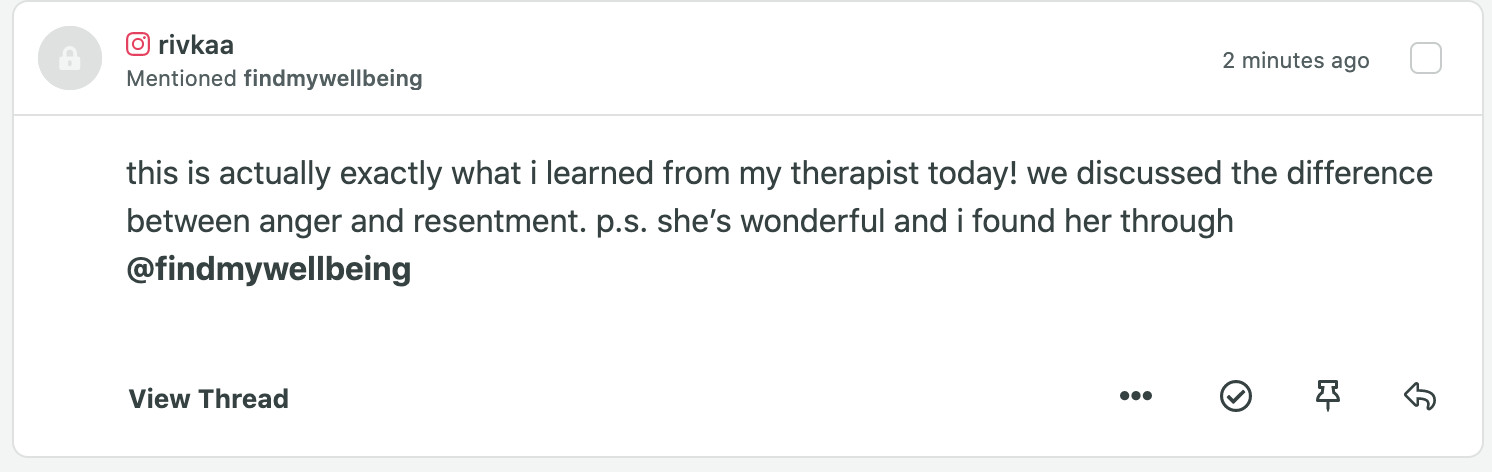Click the bold @findmywellbeing mention in message
The image size is (1492, 472).
click(x=269, y=270)
